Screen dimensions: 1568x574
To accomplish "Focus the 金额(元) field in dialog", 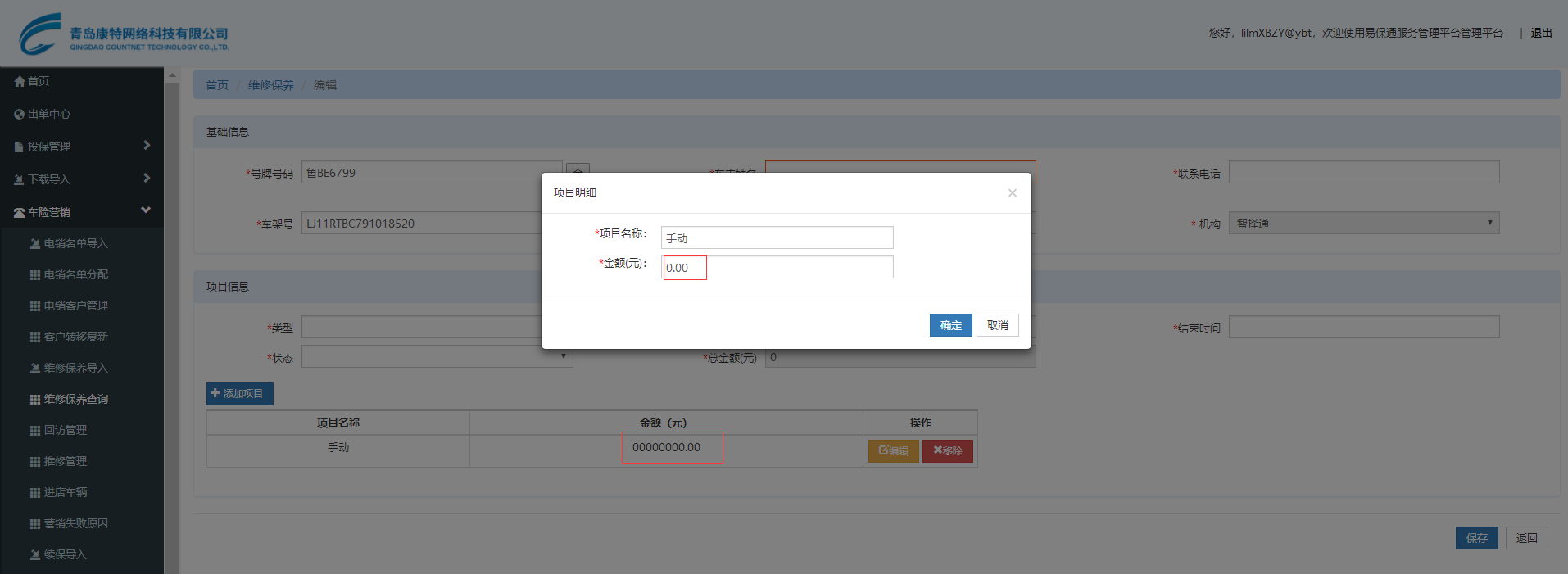I will (x=777, y=267).
